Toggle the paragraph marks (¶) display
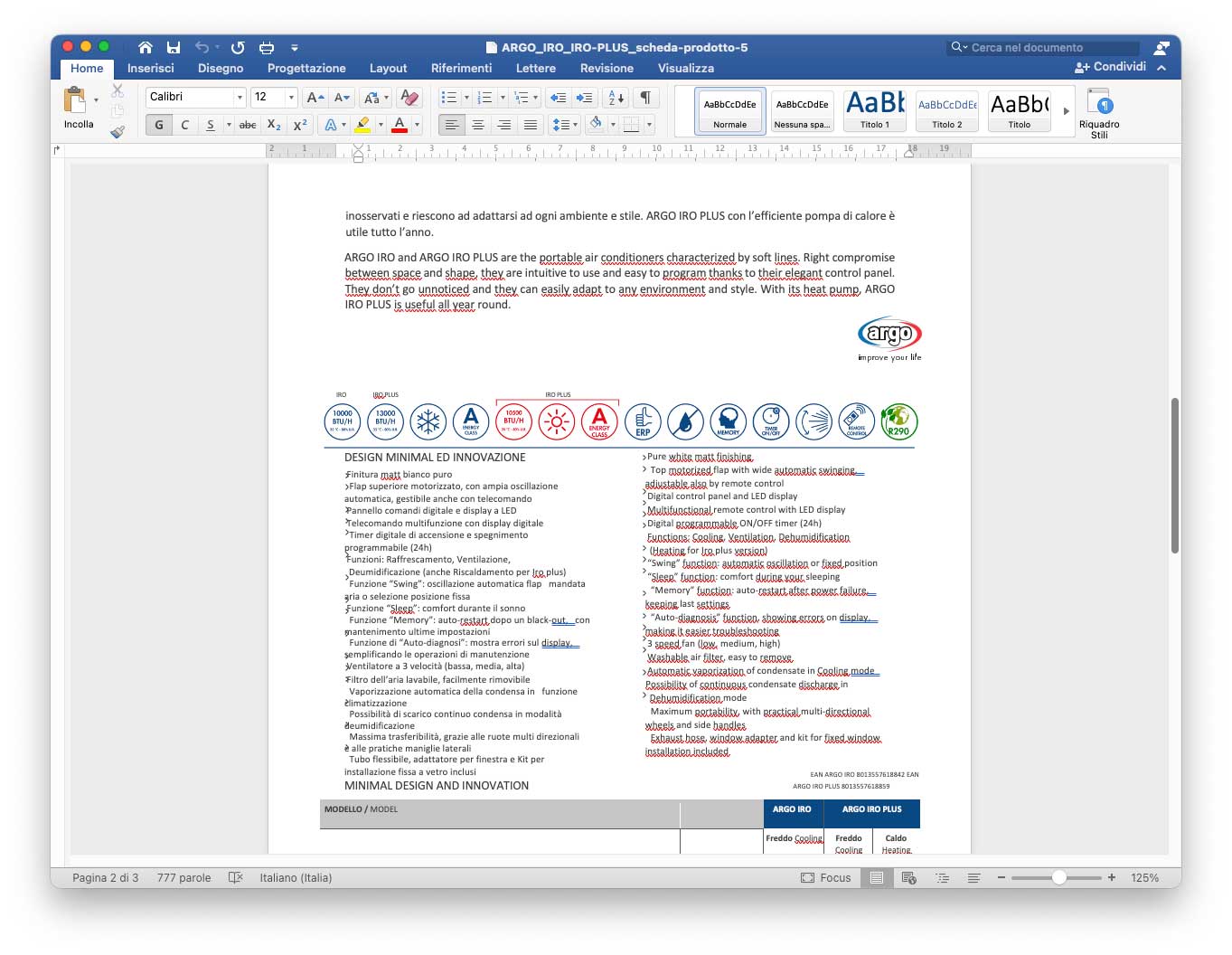 click(x=645, y=97)
